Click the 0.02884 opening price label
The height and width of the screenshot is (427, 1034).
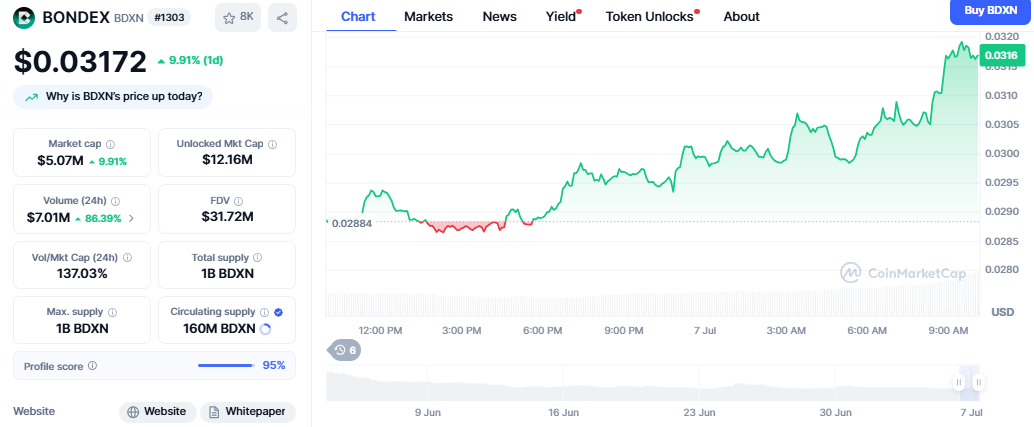point(352,223)
